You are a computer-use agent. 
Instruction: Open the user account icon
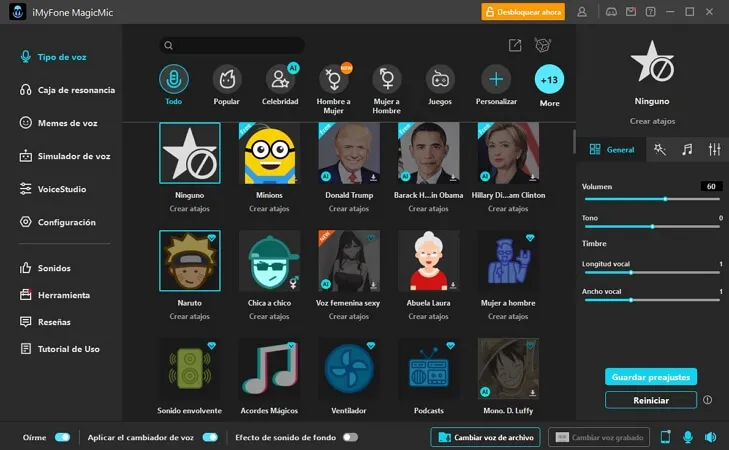tap(582, 12)
